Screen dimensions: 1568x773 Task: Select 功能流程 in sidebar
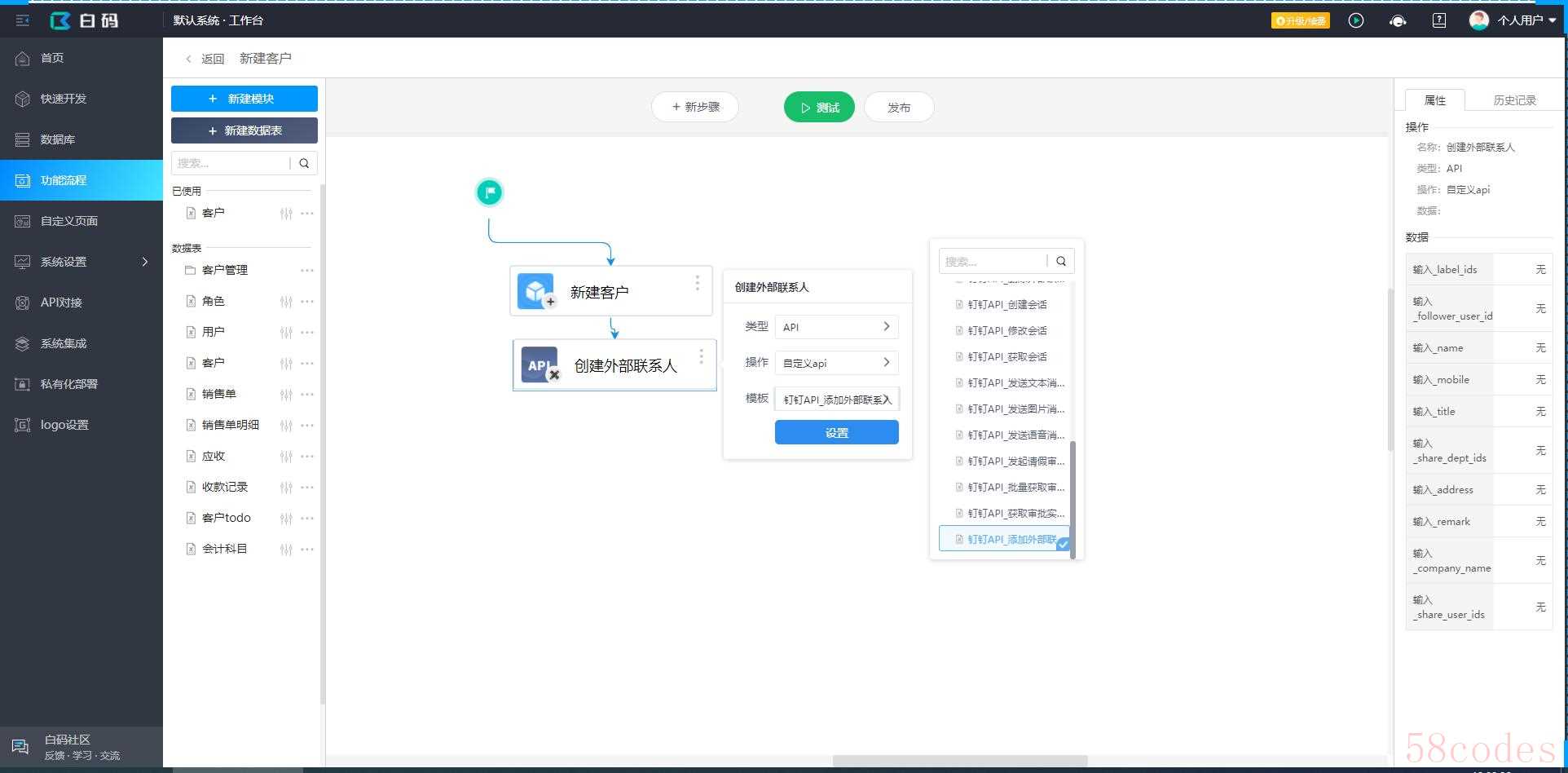81,180
